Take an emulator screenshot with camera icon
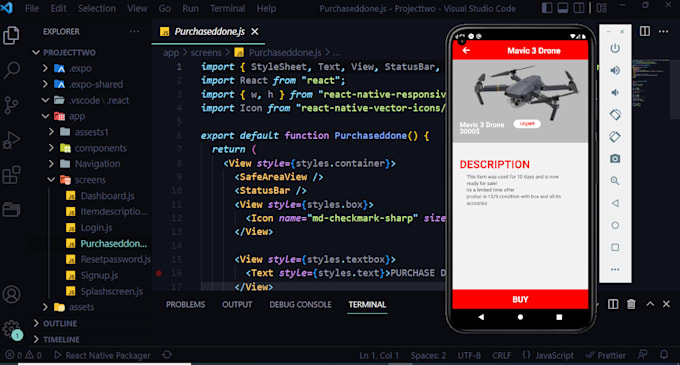This screenshot has width=680, height=365. pos(615,159)
